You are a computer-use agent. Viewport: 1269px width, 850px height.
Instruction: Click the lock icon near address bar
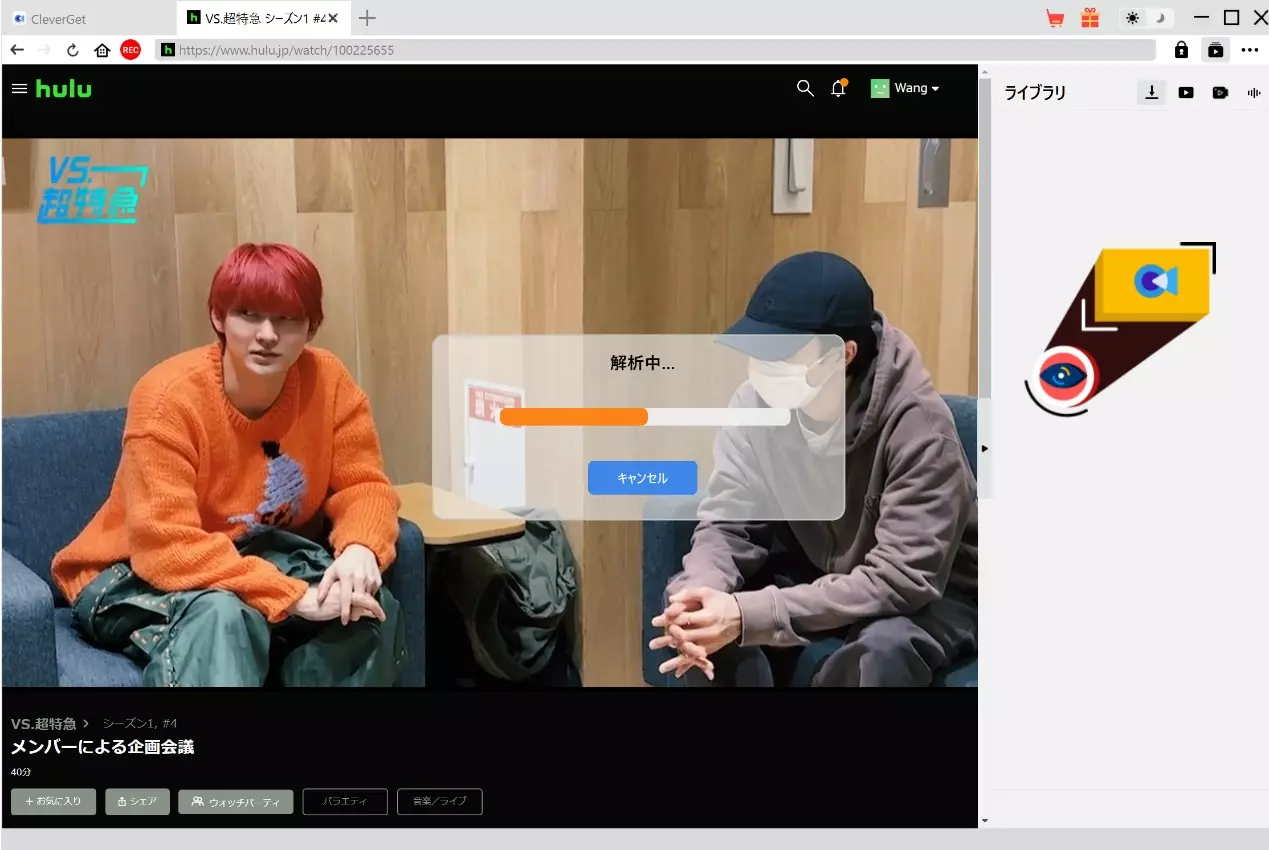(x=1181, y=49)
